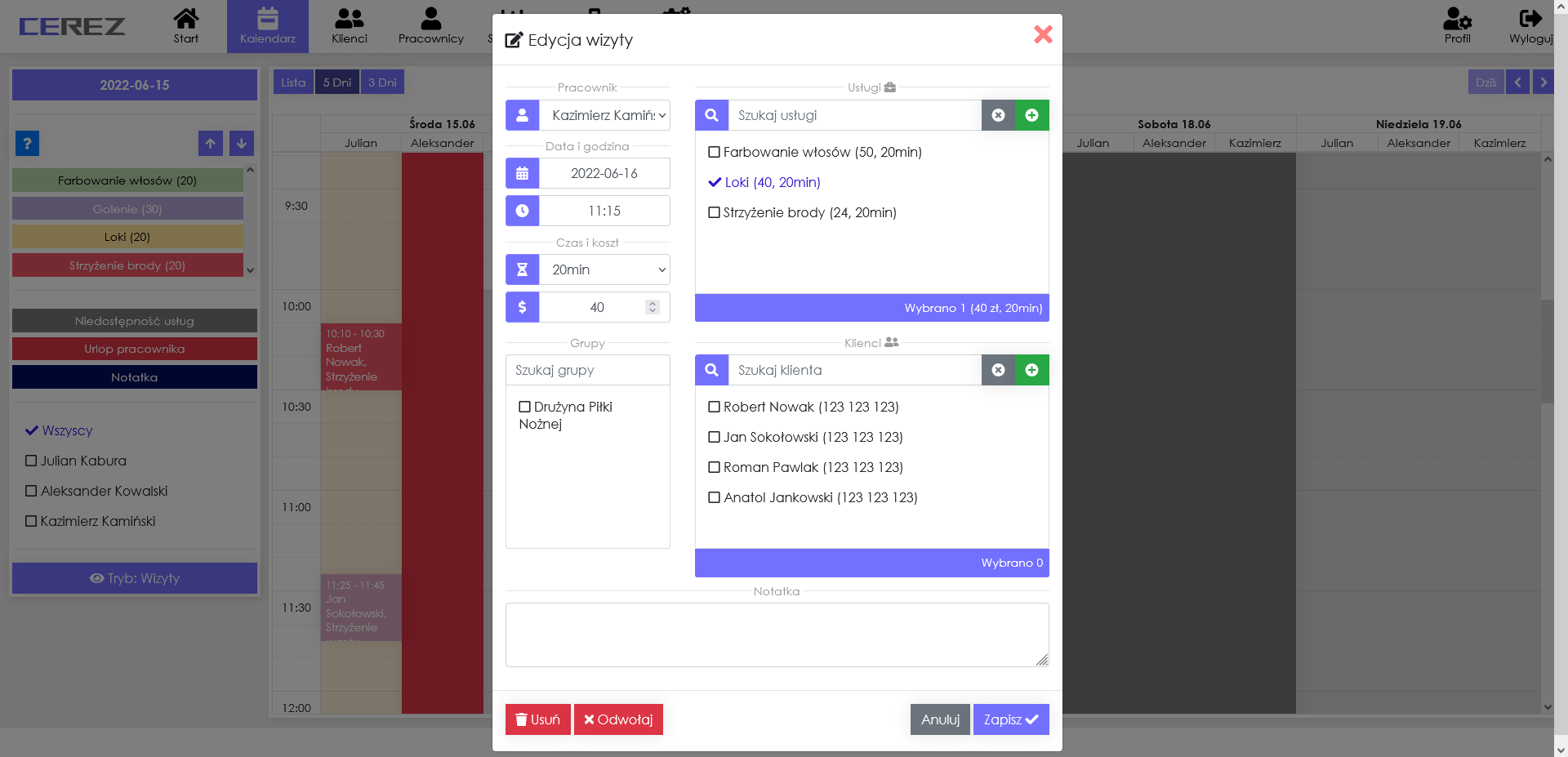Click the client search magnifier icon
1568x757 pixels.
(x=711, y=370)
